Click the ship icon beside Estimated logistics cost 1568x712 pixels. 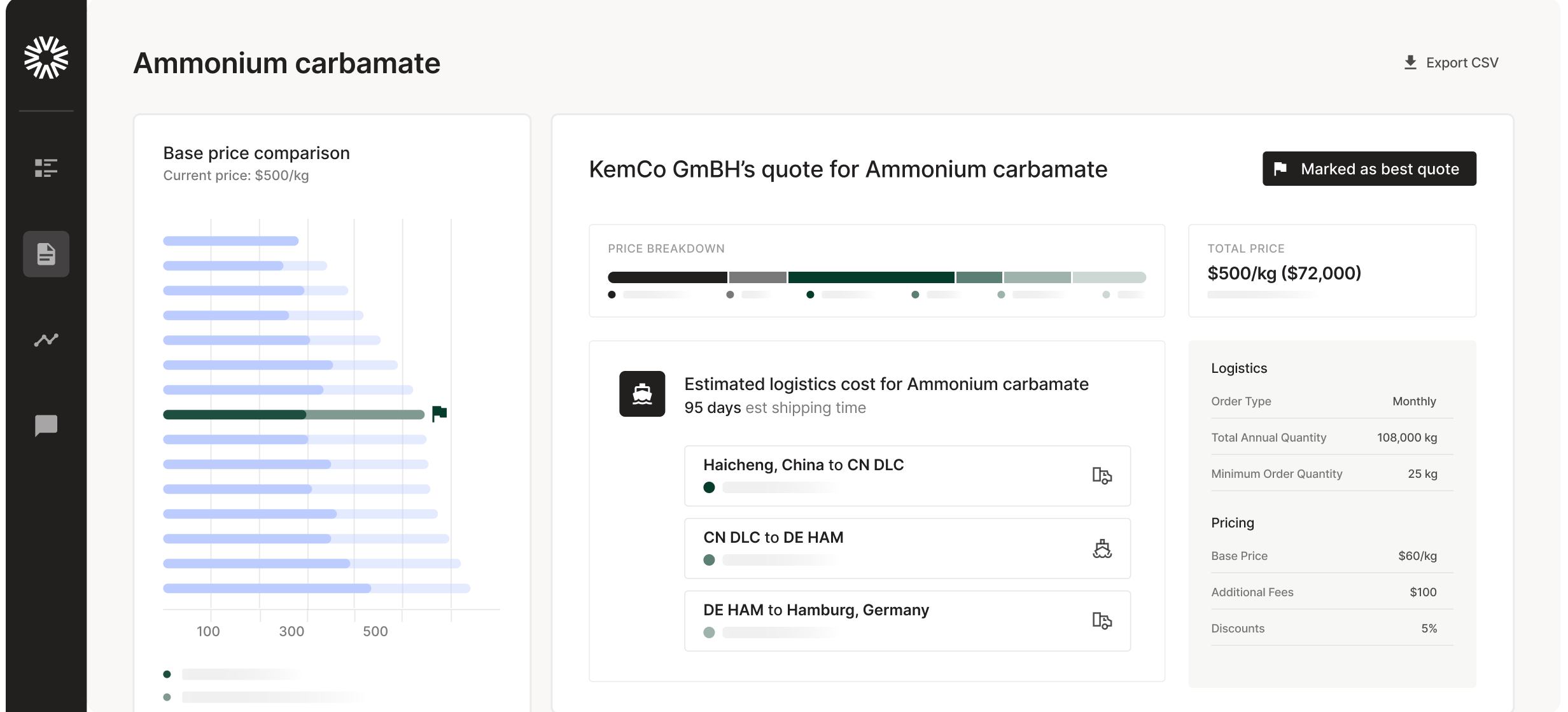tap(641, 394)
